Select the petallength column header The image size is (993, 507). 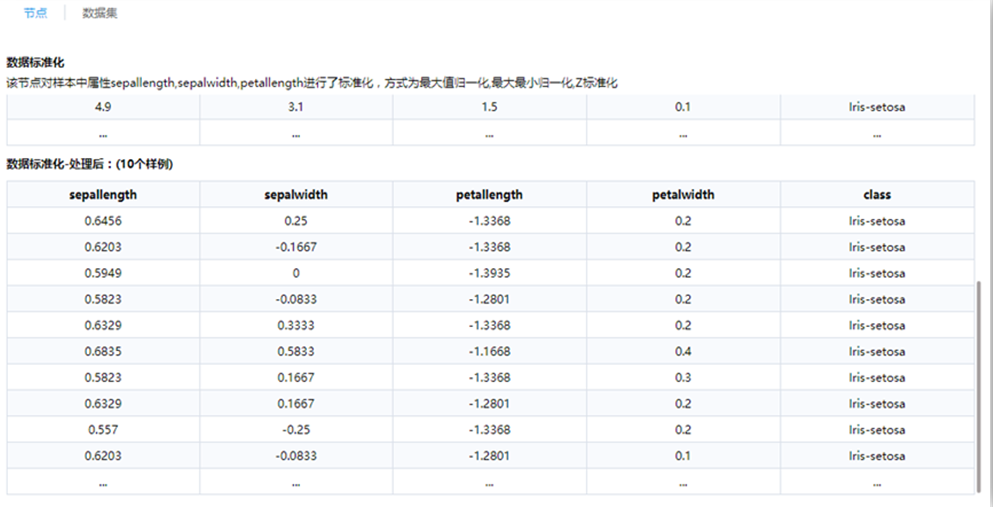[488, 195]
